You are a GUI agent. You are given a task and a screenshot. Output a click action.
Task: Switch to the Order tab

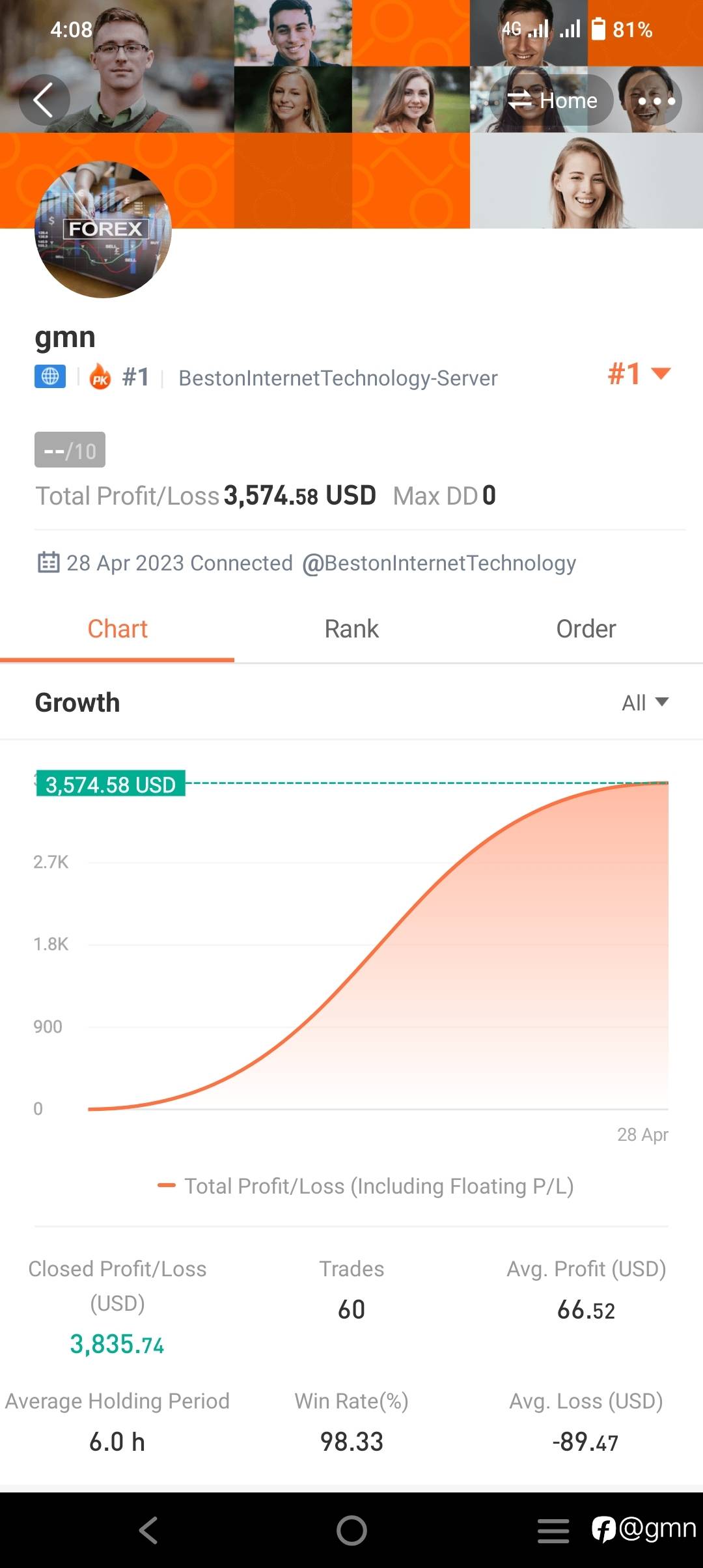586,629
